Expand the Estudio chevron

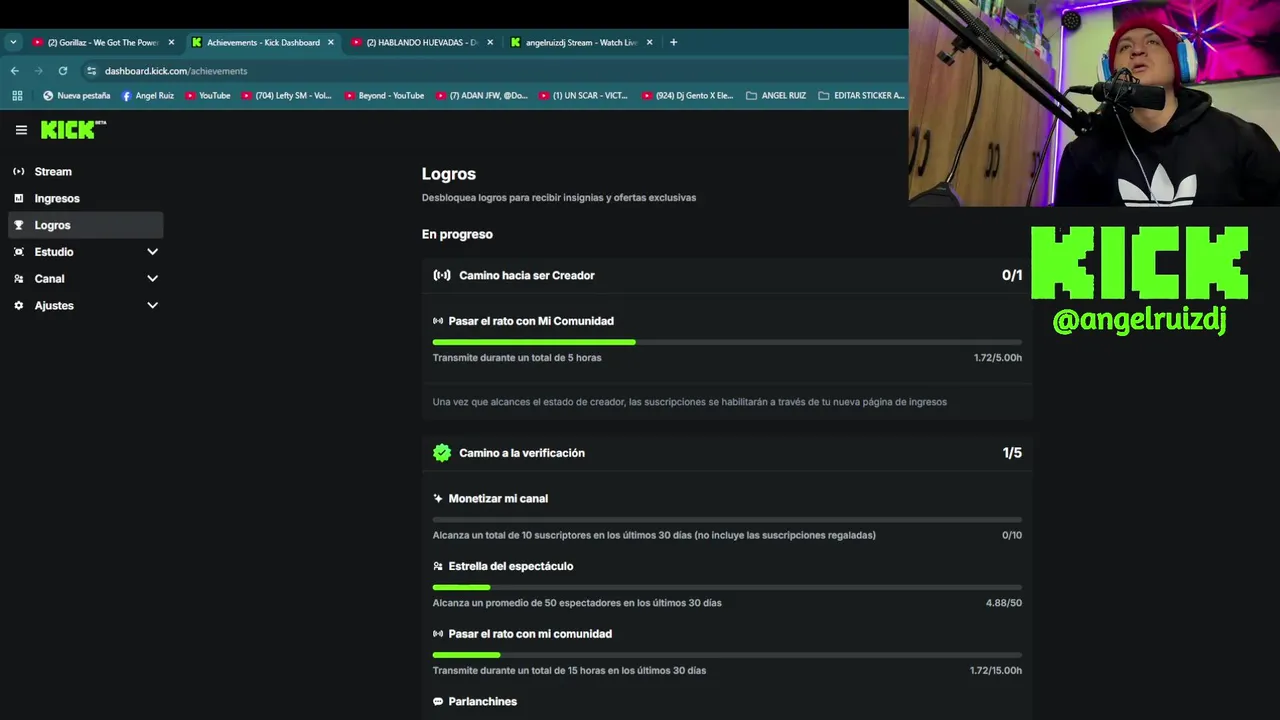tap(152, 252)
